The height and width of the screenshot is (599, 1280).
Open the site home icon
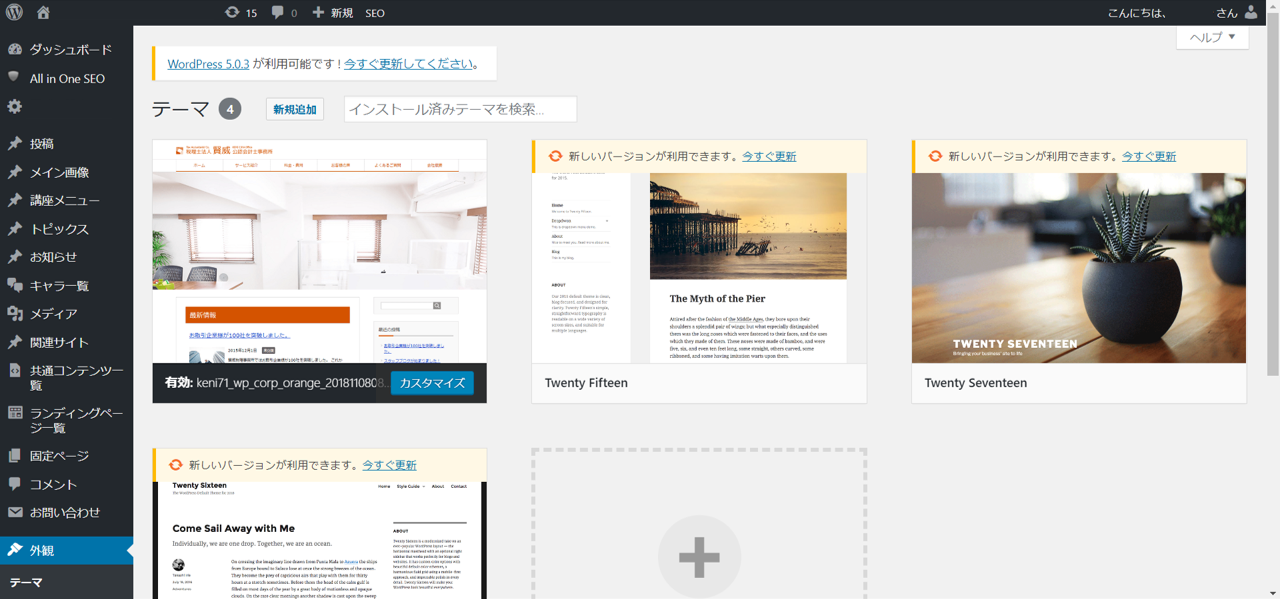point(43,13)
